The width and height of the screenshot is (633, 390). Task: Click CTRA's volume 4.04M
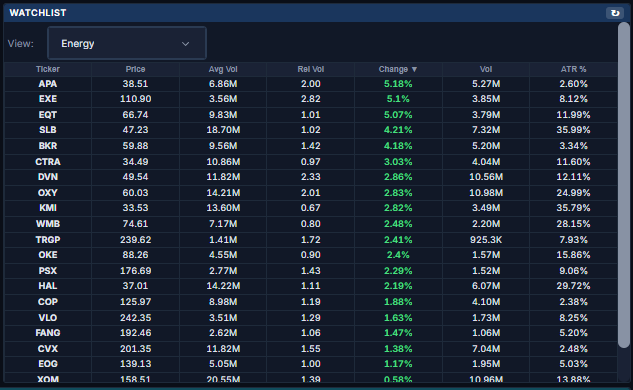pyautogui.click(x=486, y=161)
